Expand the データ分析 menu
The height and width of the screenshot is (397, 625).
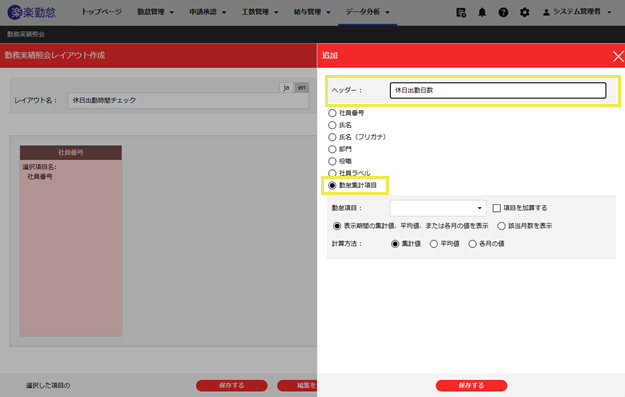[x=367, y=12]
